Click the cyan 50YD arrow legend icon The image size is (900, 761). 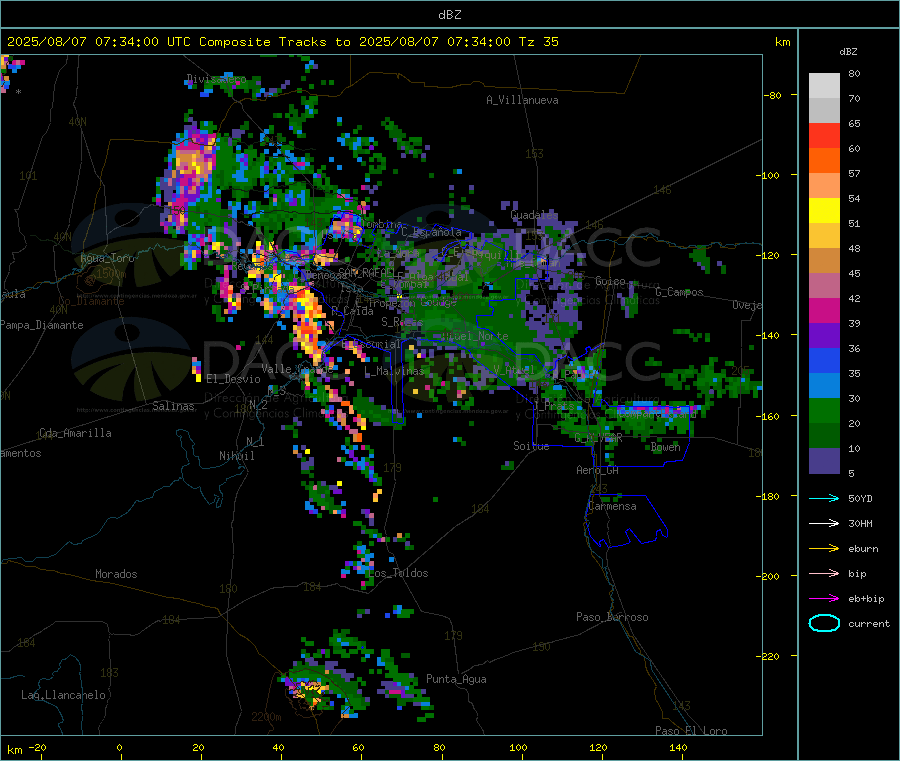[824, 498]
